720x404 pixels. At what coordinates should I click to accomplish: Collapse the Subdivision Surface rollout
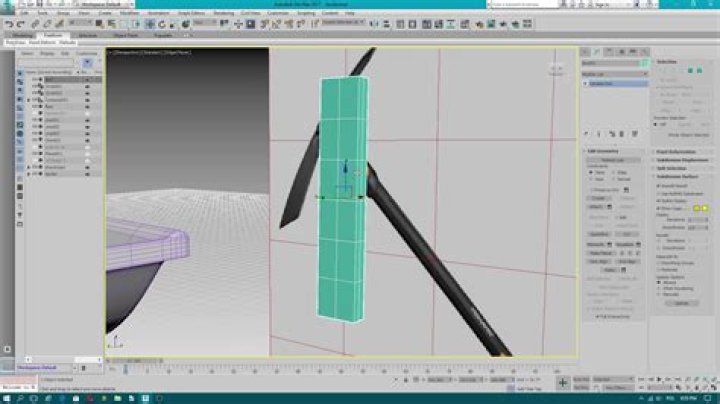click(682, 177)
